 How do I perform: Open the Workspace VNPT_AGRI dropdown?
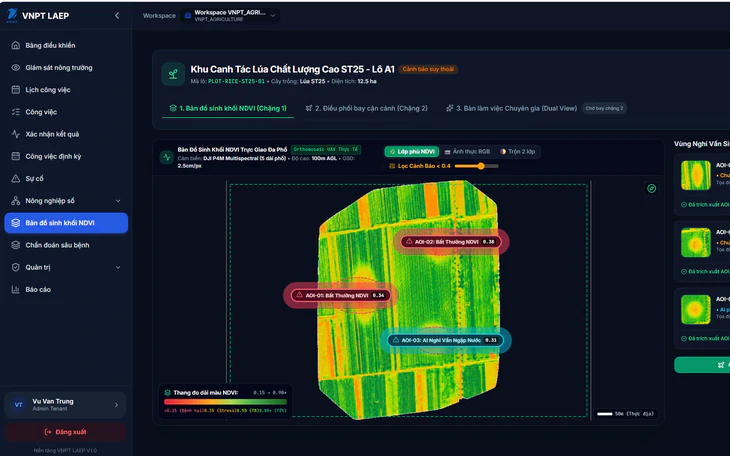[230, 15]
